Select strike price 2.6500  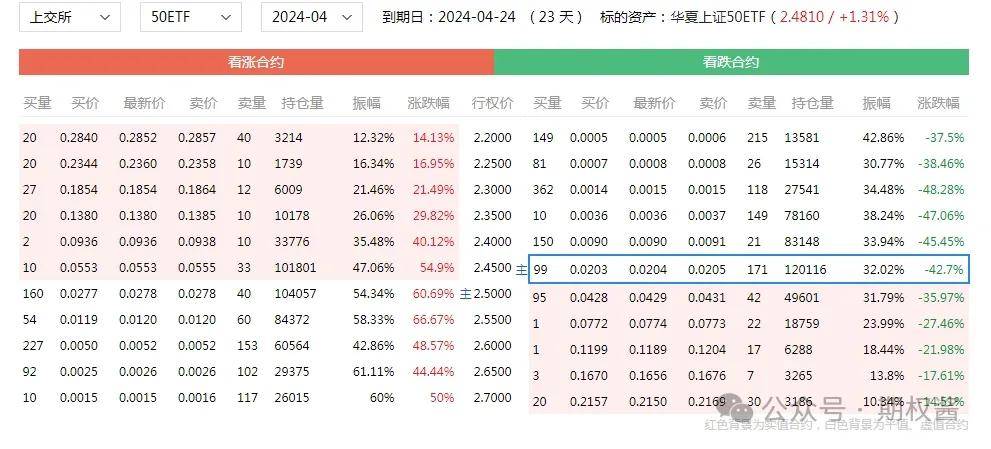[492, 372]
